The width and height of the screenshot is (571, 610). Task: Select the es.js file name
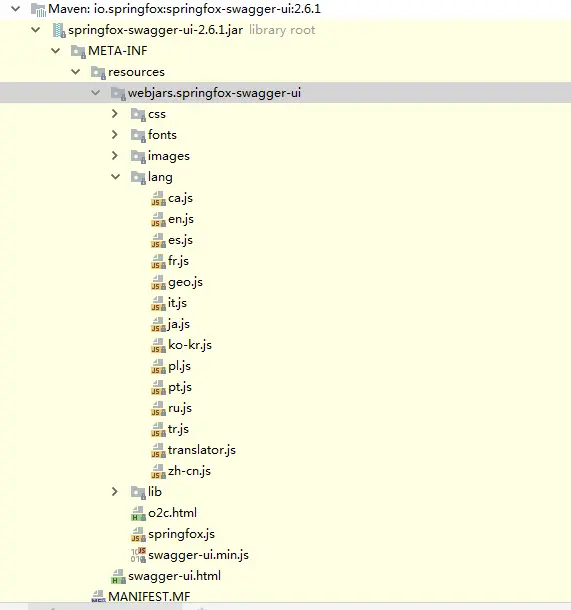180,240
